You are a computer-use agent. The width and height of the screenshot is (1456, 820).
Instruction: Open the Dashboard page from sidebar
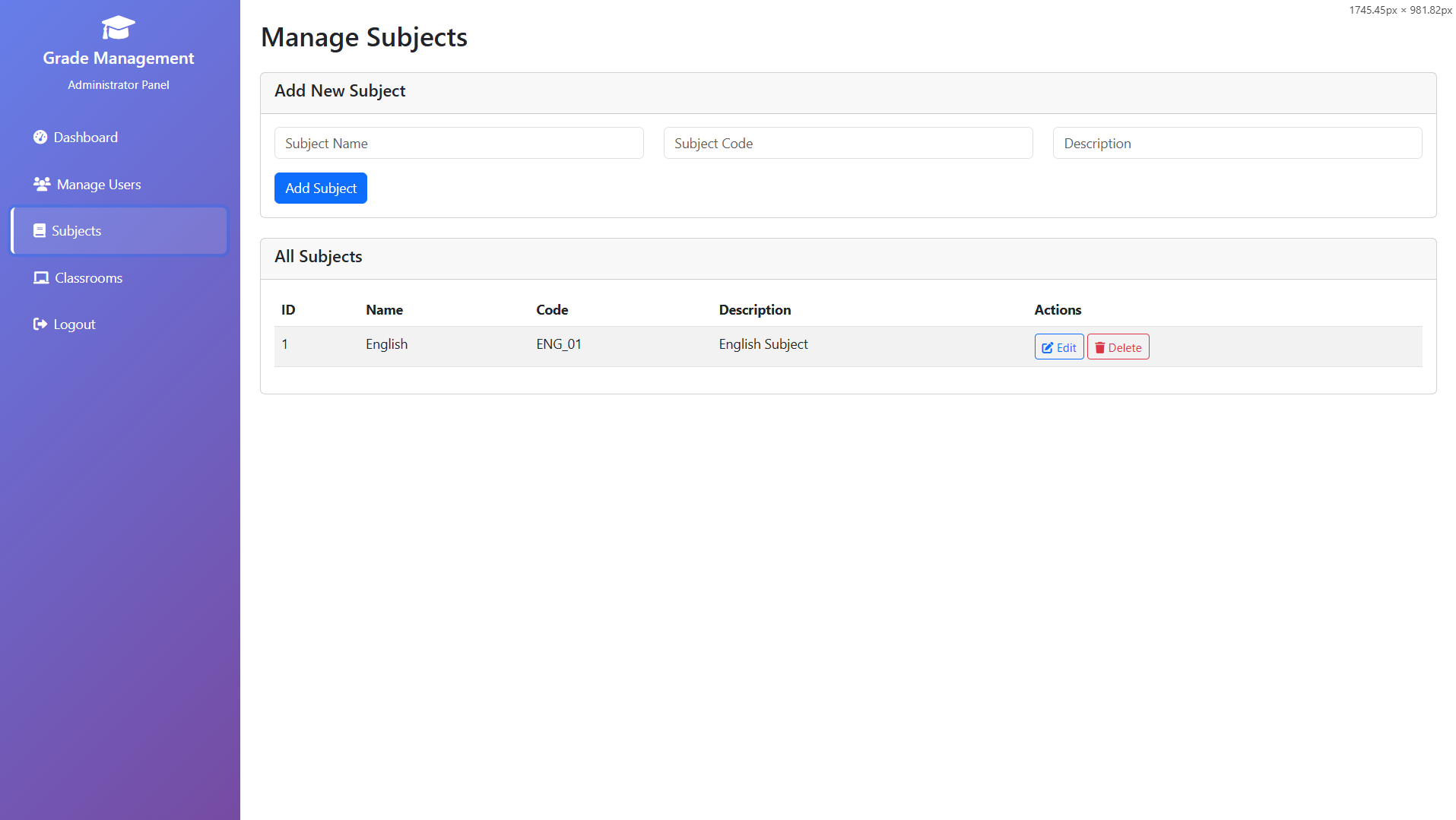[x=85, y=138]
